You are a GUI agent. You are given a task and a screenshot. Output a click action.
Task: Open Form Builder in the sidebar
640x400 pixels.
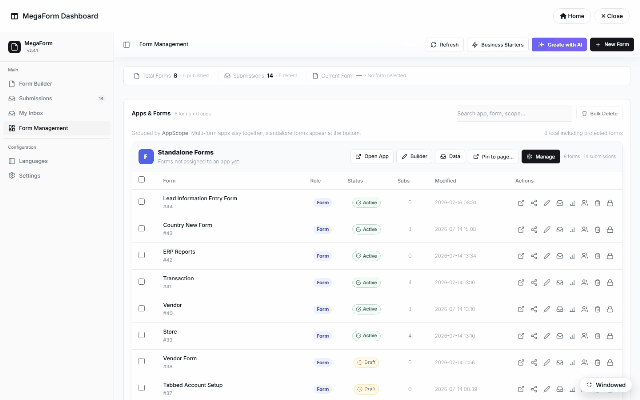coord(57,84)
